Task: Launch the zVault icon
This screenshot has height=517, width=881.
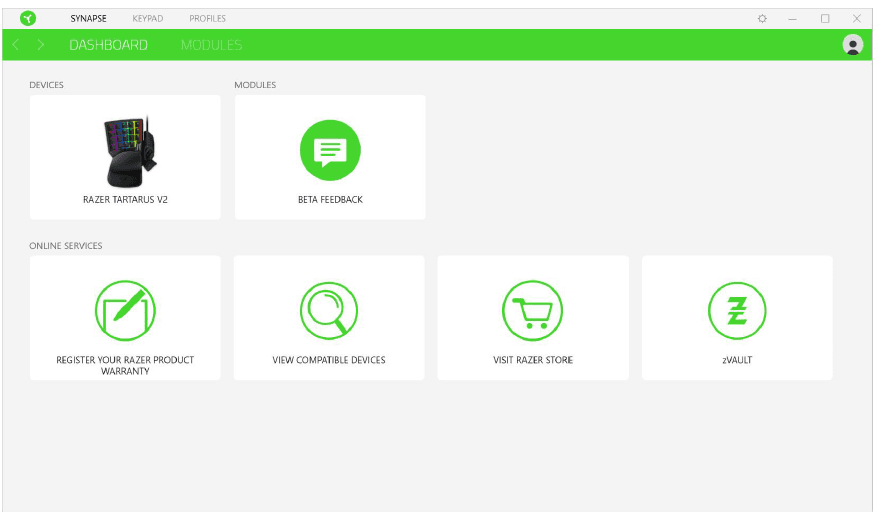Action: pos(737,310)
